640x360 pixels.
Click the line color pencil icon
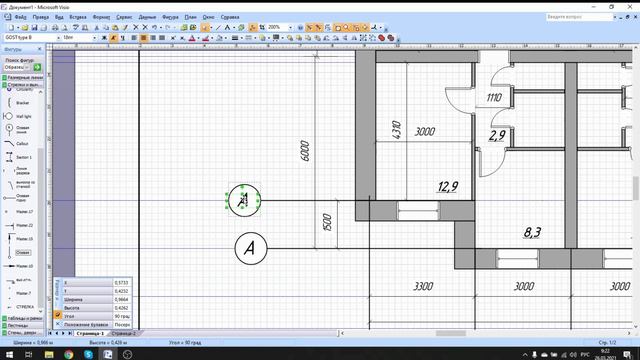(205, 38)
